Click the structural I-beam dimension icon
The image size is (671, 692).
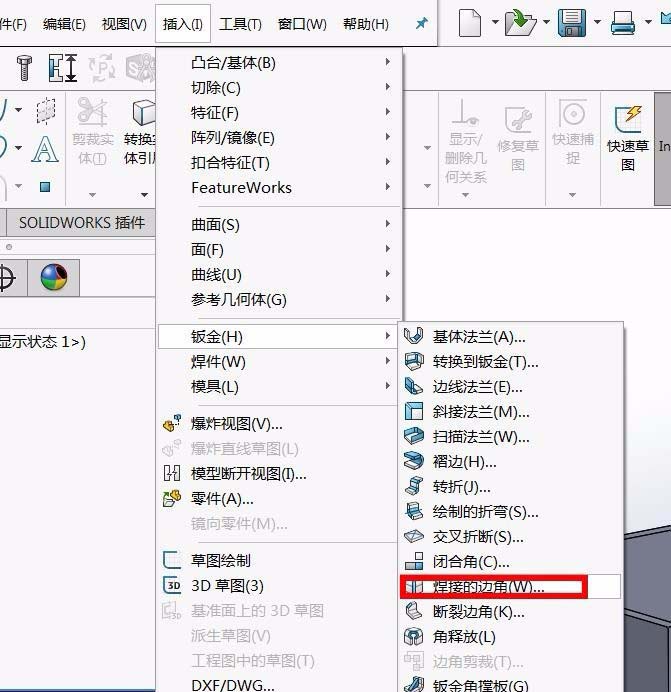point(63,68)
